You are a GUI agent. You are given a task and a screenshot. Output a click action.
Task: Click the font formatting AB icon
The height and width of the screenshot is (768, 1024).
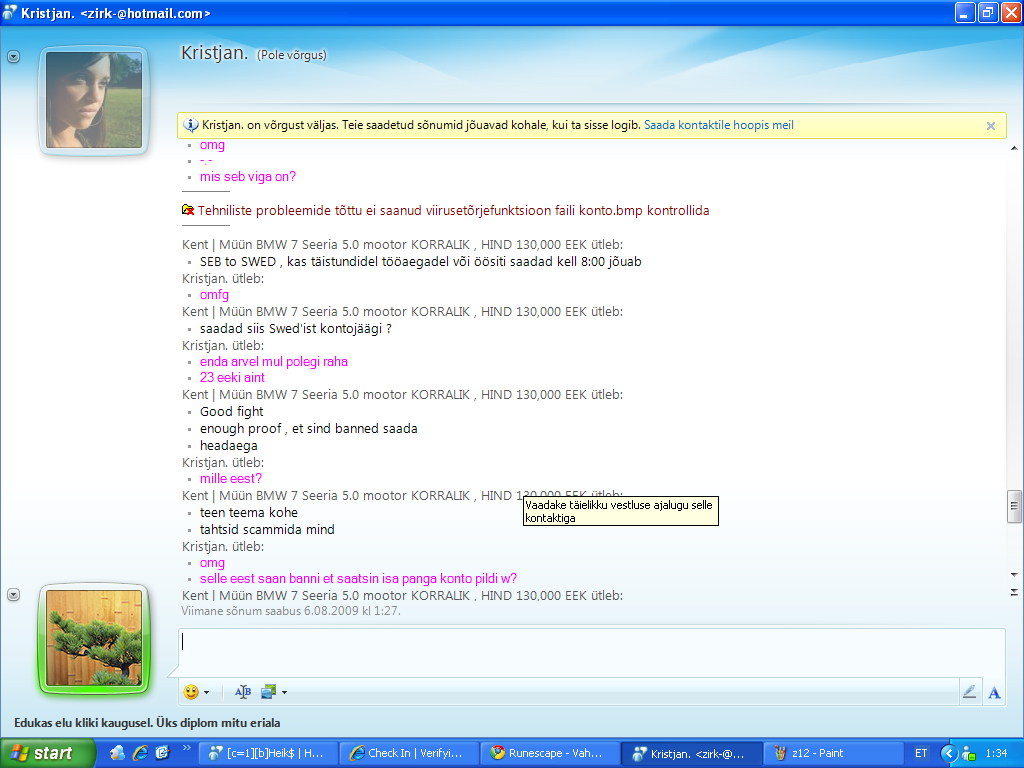coord(243,692)
